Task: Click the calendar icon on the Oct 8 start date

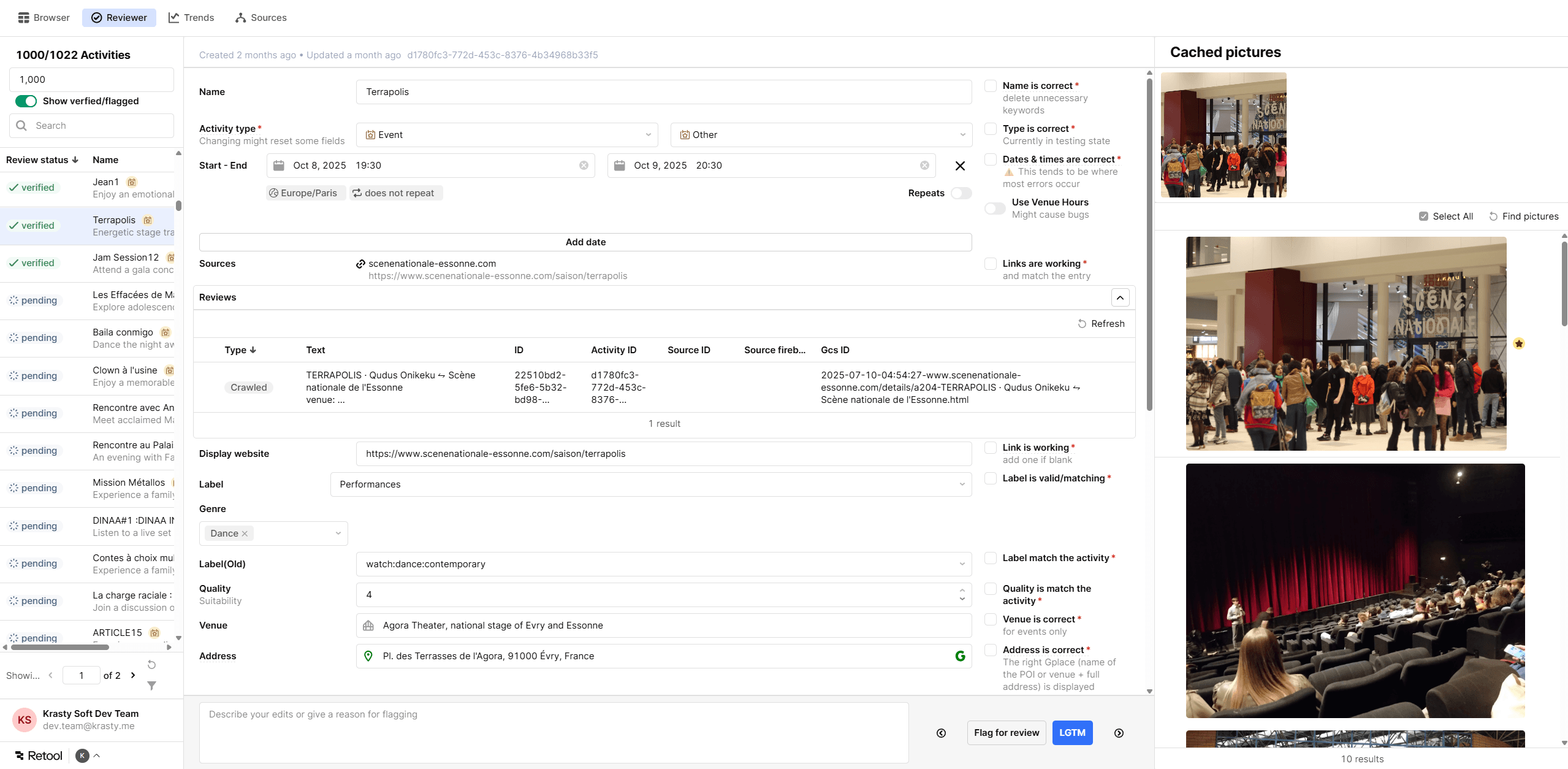Action: (279, 165)
